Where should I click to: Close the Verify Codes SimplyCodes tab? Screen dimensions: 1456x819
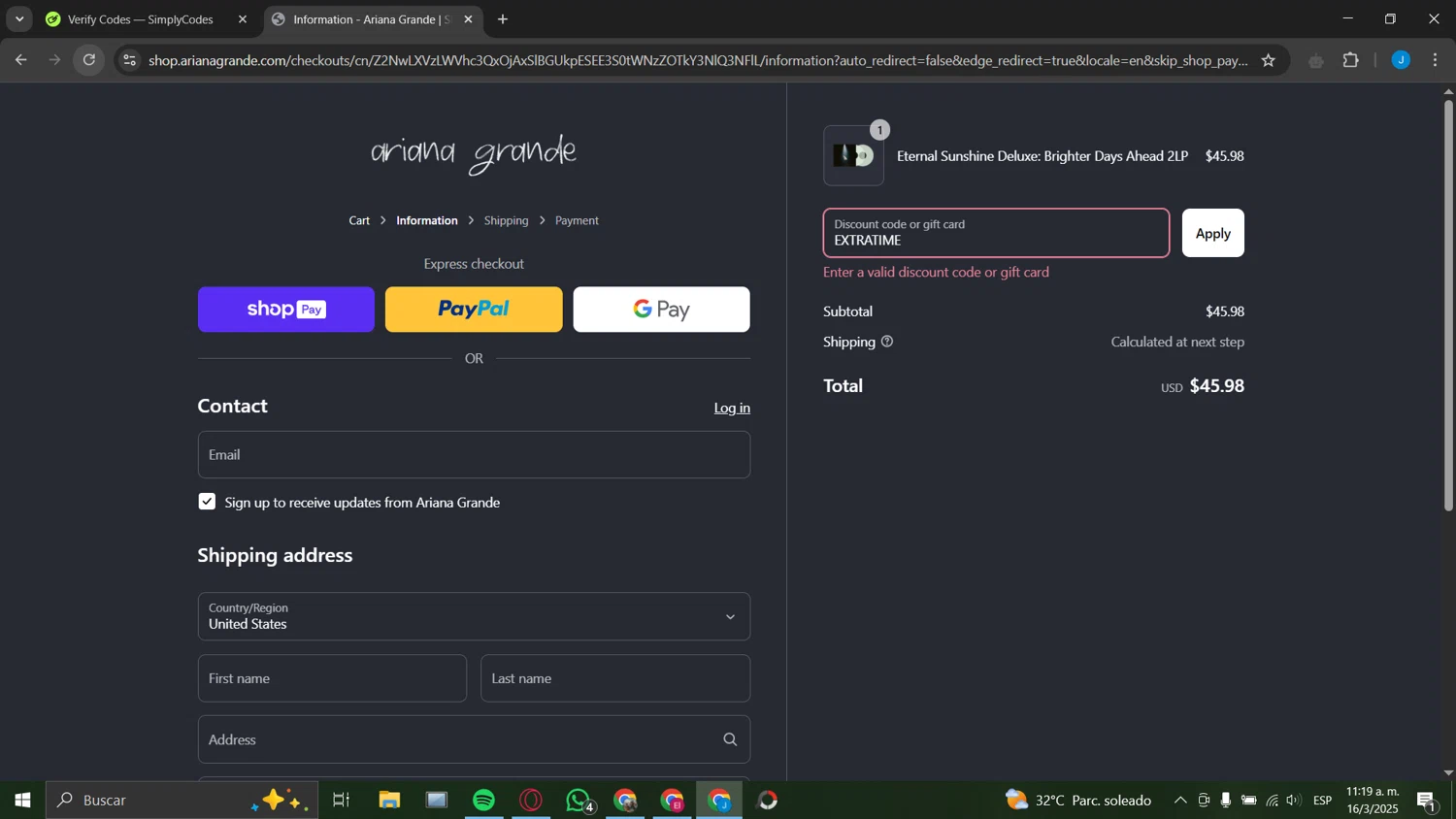click(243, 19)
